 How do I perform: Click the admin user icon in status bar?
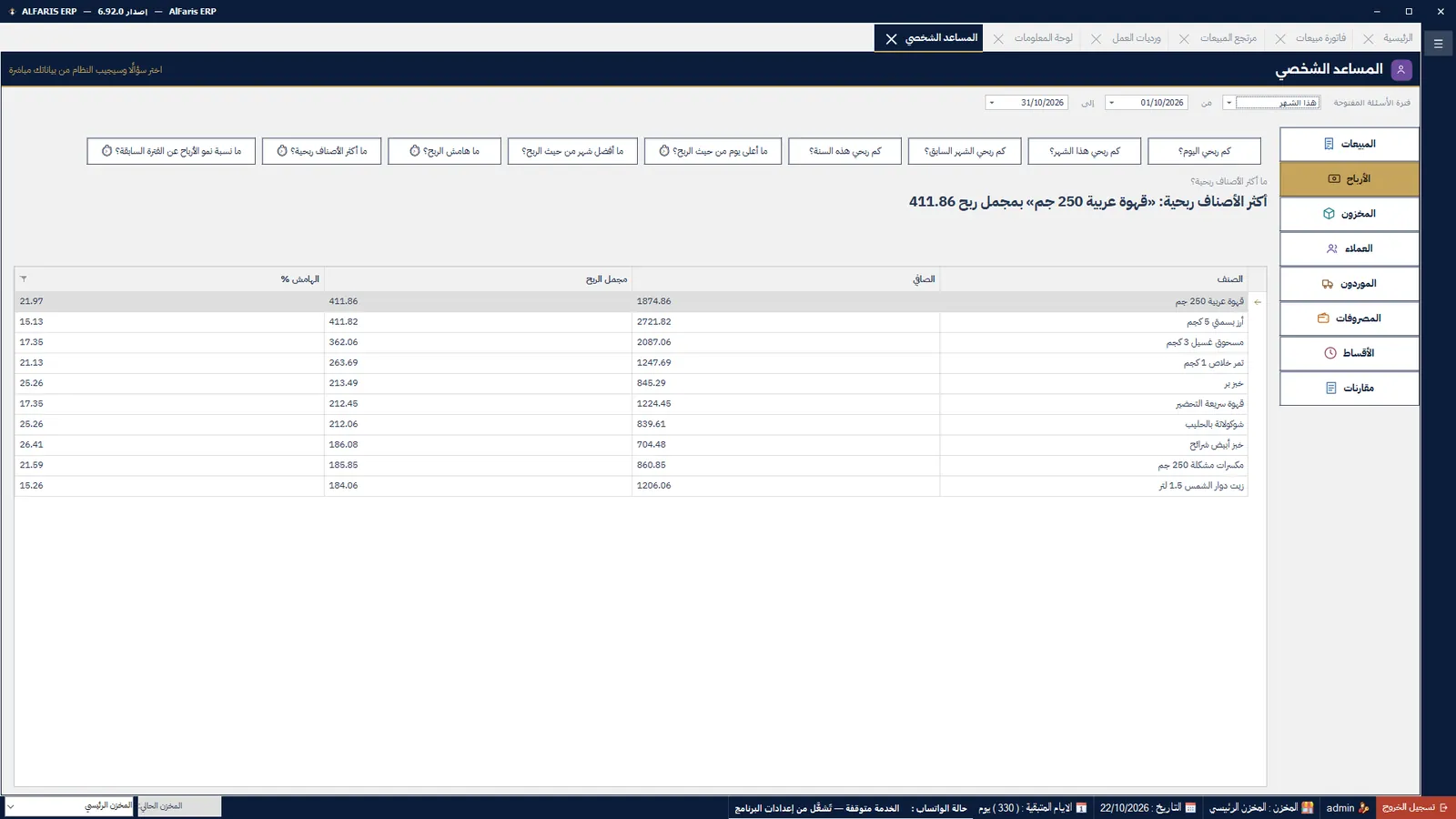click(1364, 808)
